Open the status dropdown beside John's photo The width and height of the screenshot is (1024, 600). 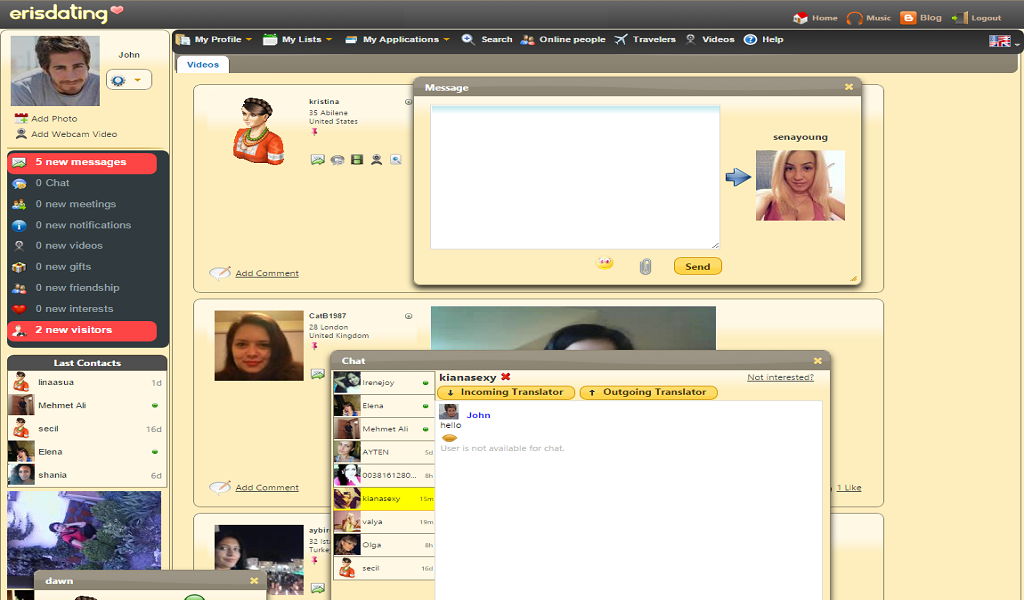pos(129,80)
